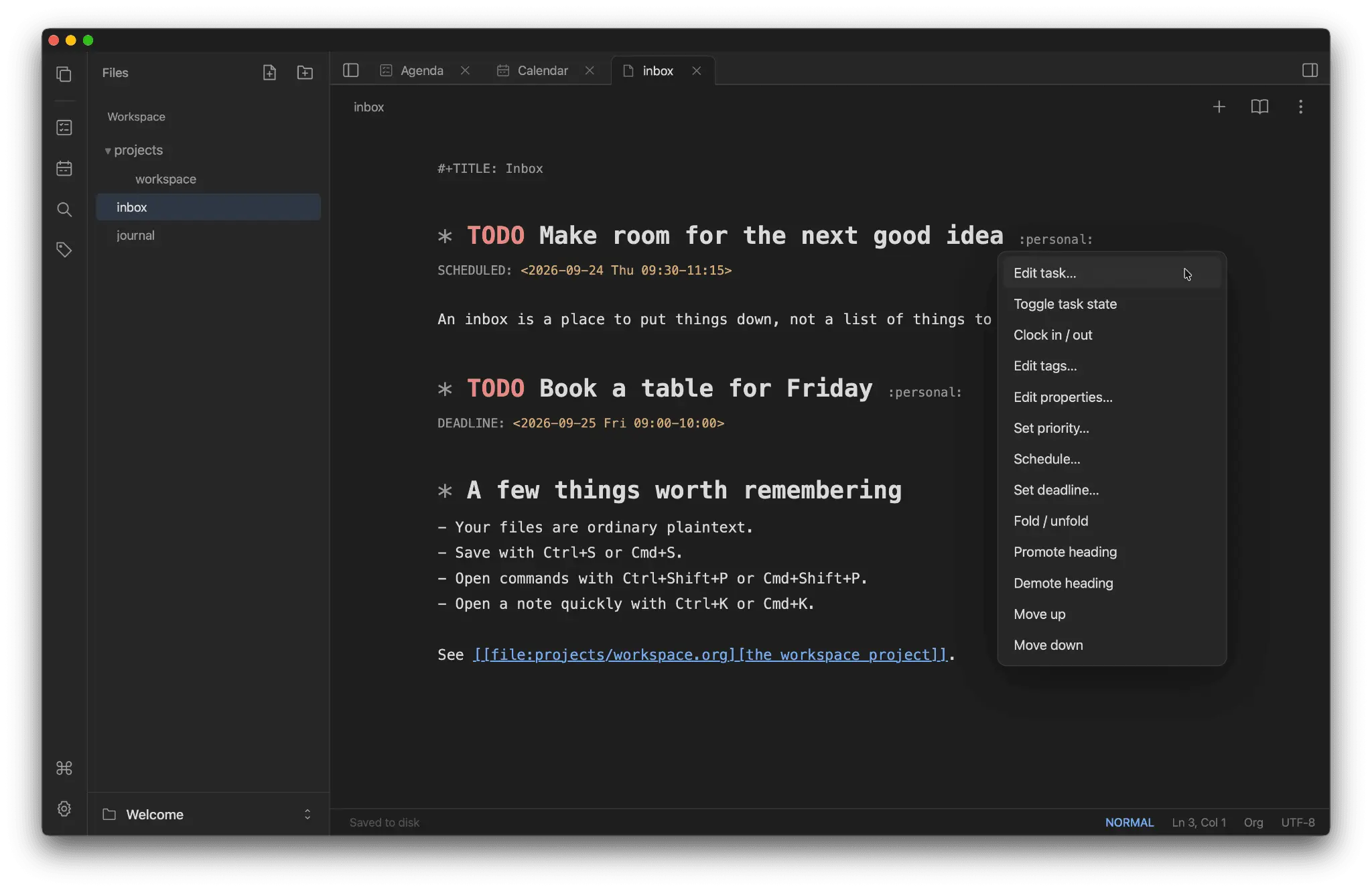
Task: Click the Files panel title
Action: (115, 72)
